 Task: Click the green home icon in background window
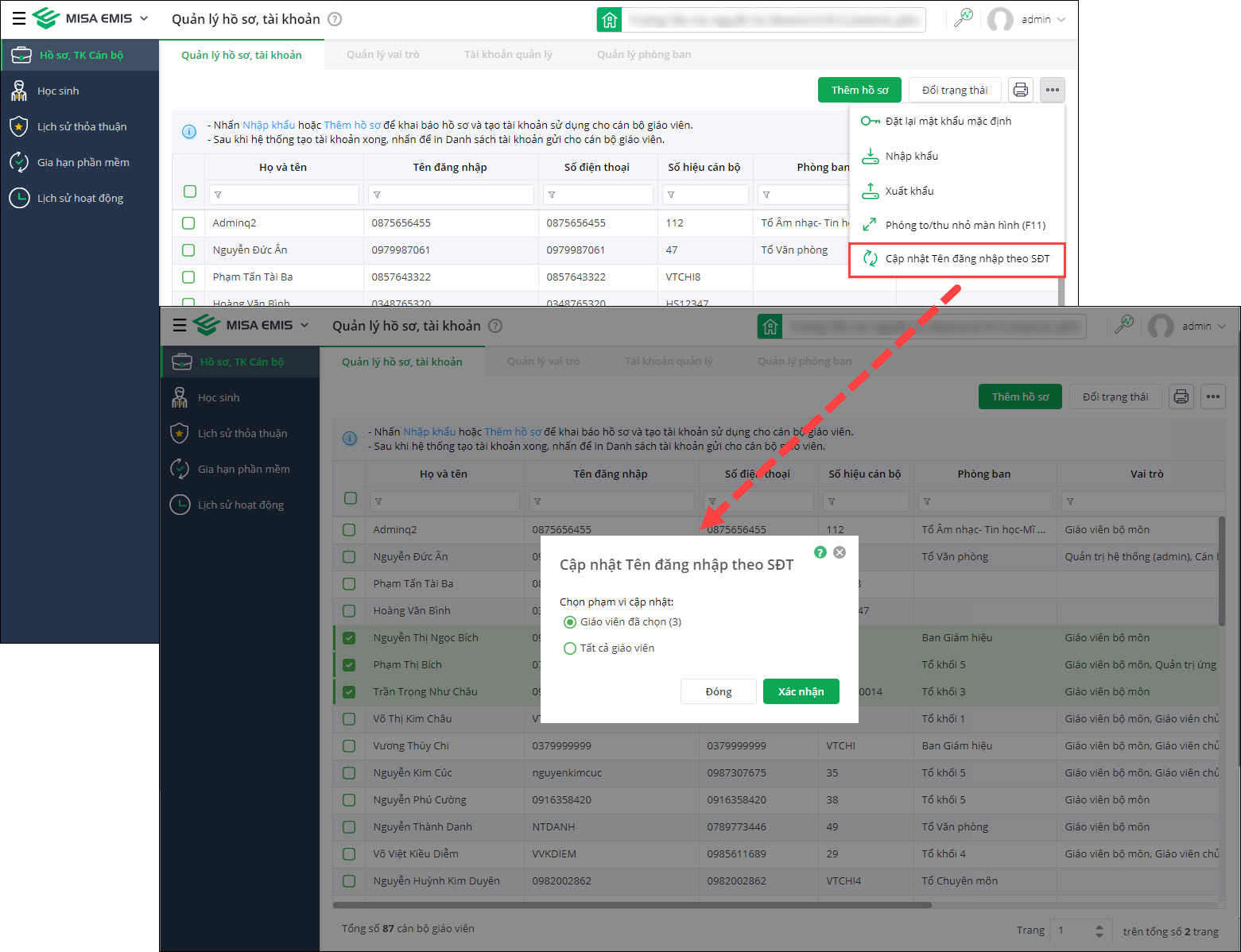tap(610, 20)
